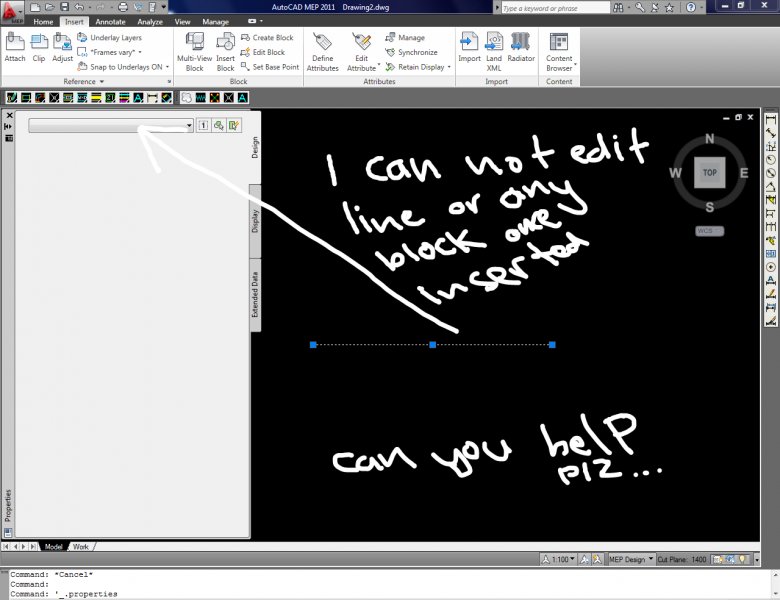
Task: Click the Radiator import tool
Action: (x=521, y=48)
